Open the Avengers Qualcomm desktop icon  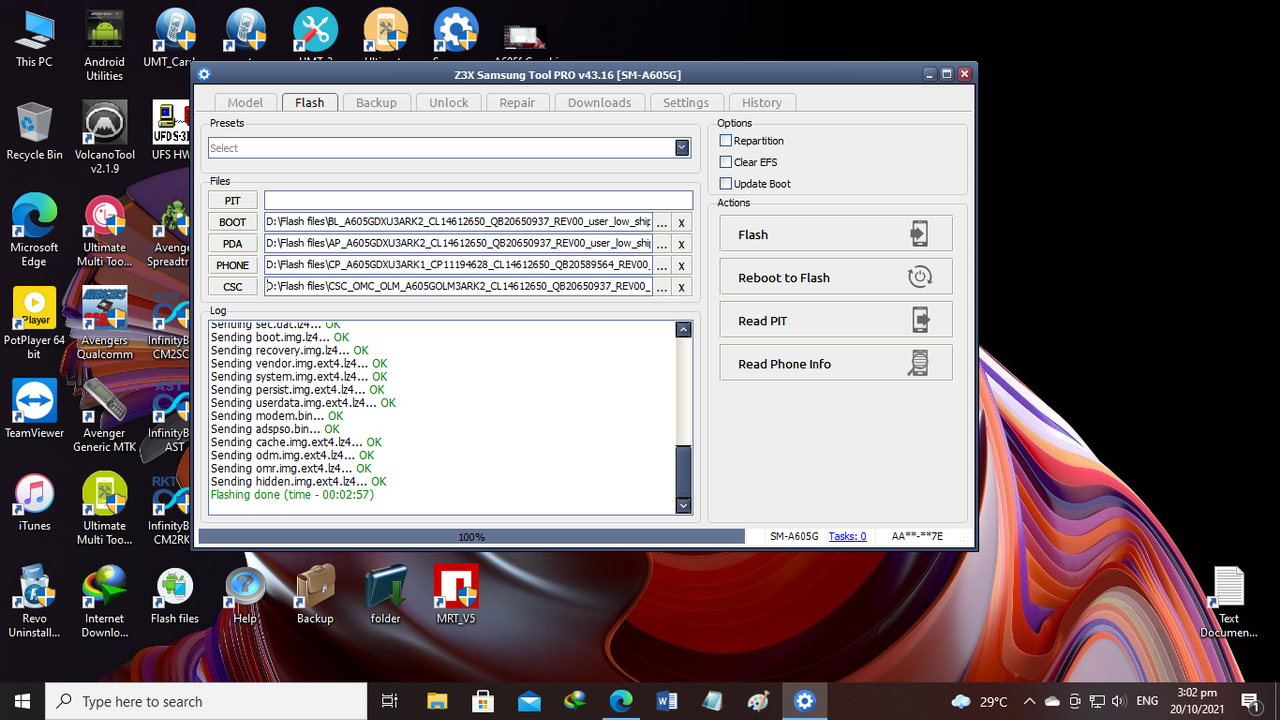tap(104, 324)
